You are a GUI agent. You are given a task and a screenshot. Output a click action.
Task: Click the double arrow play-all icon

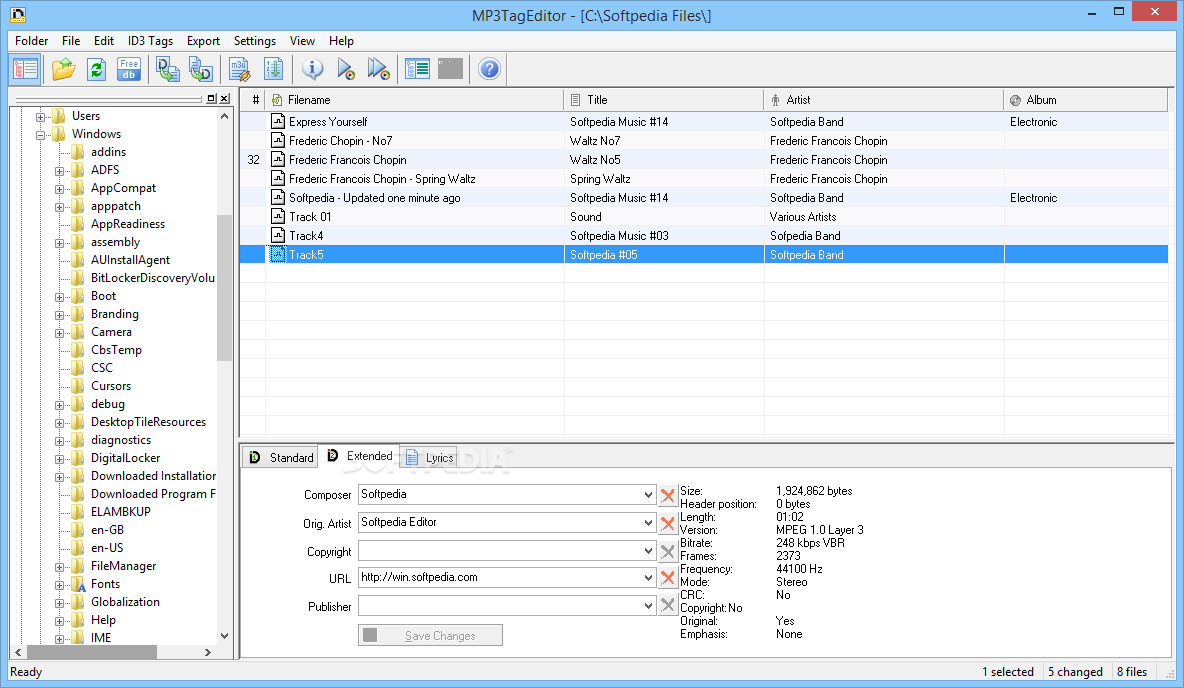point(378,69)
